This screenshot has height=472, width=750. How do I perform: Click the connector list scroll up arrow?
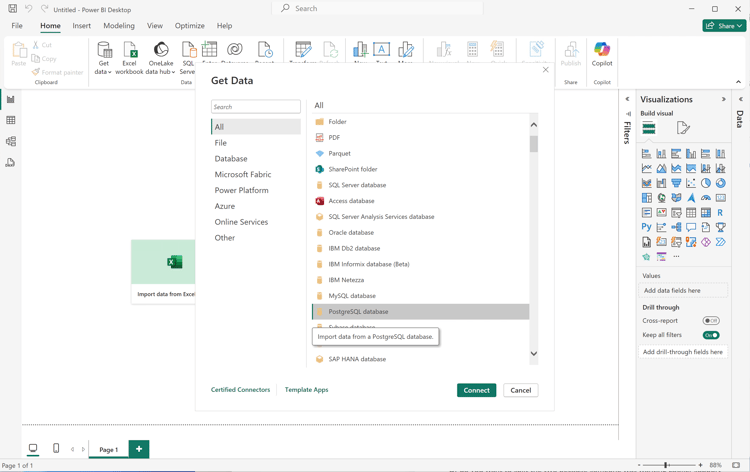point(534,125)
